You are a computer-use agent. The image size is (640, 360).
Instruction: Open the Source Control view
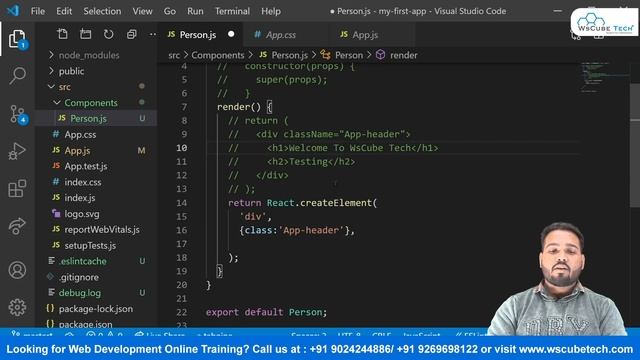17,114
